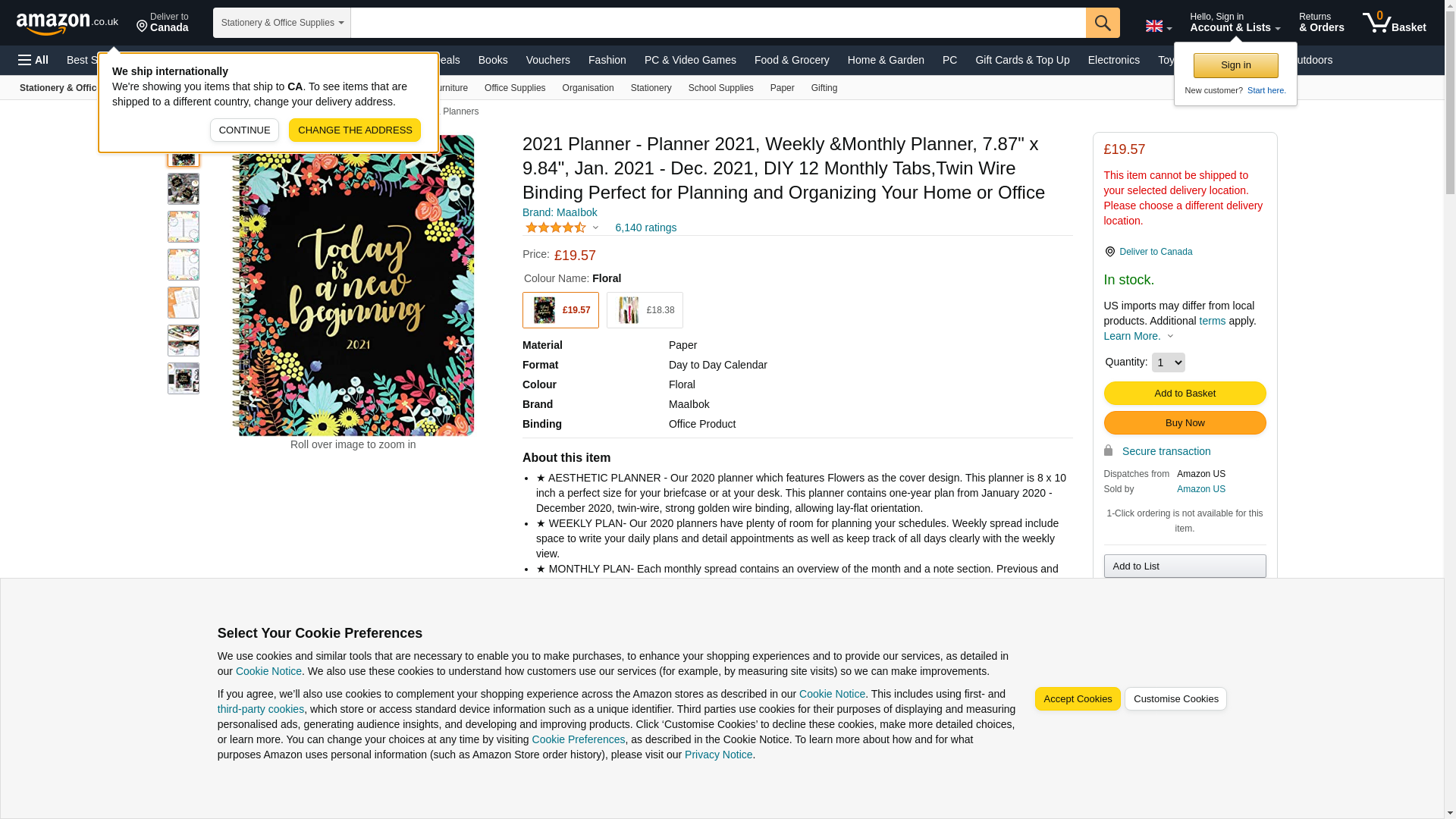Select the second colour option at £18.38

[x=645, y=310]
